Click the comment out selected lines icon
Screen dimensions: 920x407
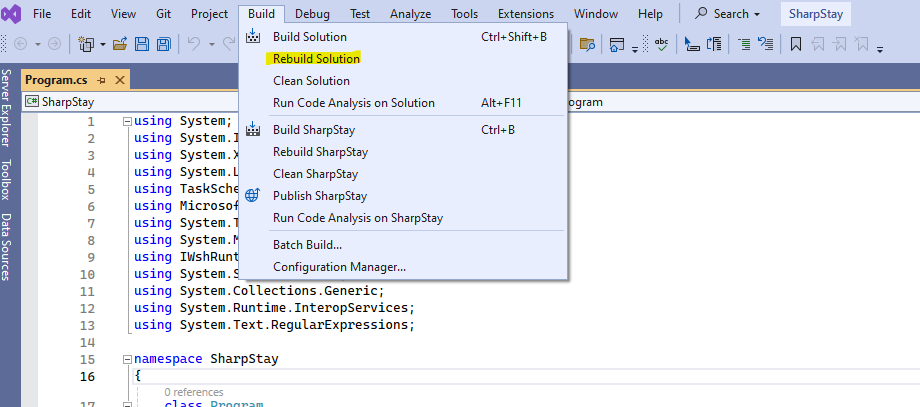[745, 44]
